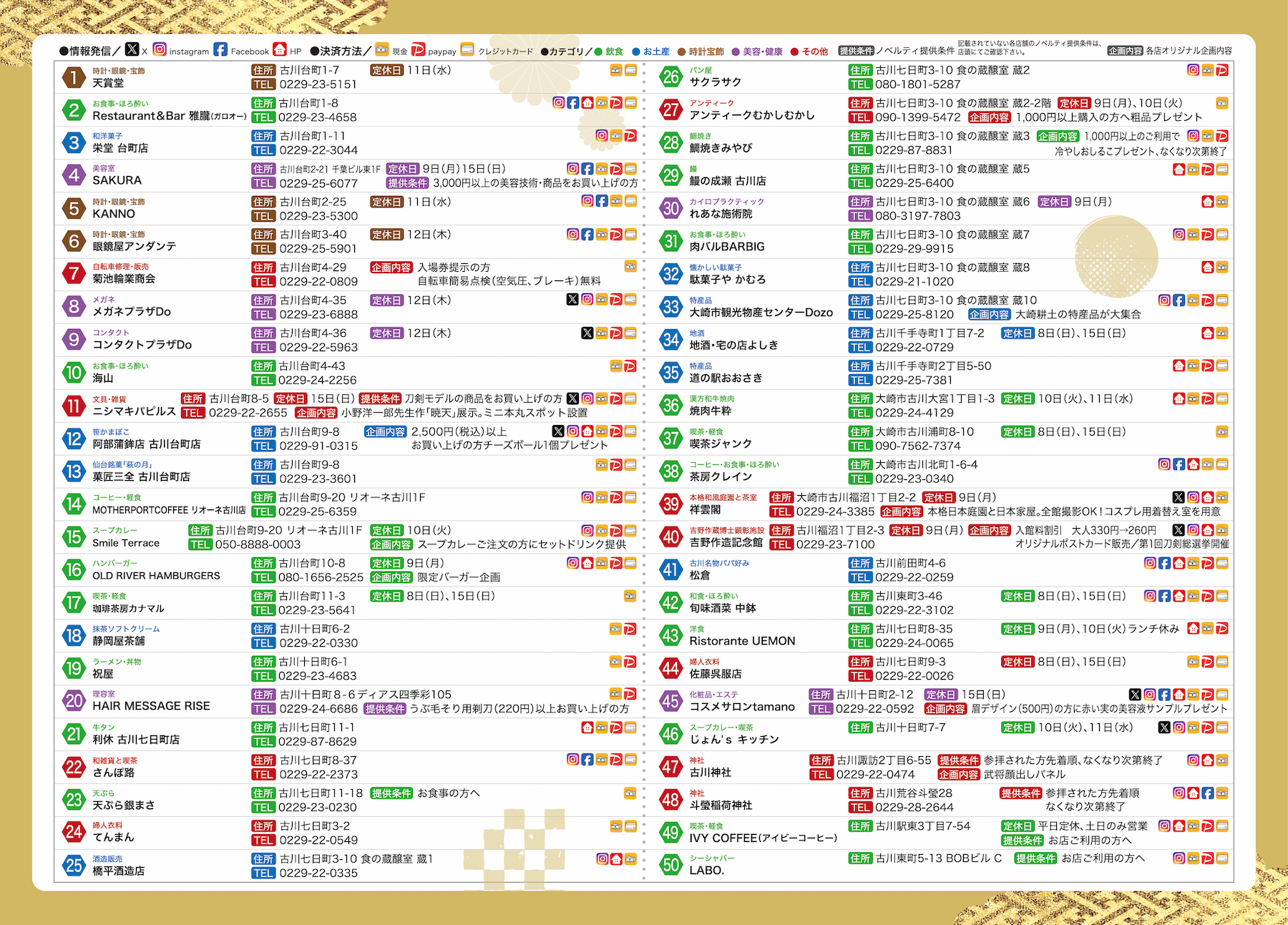The width and height of the screenshot is (1288, 925).
Task: Click the number 1 hexagon badge for 天賞堂
Action: [74, 77]
